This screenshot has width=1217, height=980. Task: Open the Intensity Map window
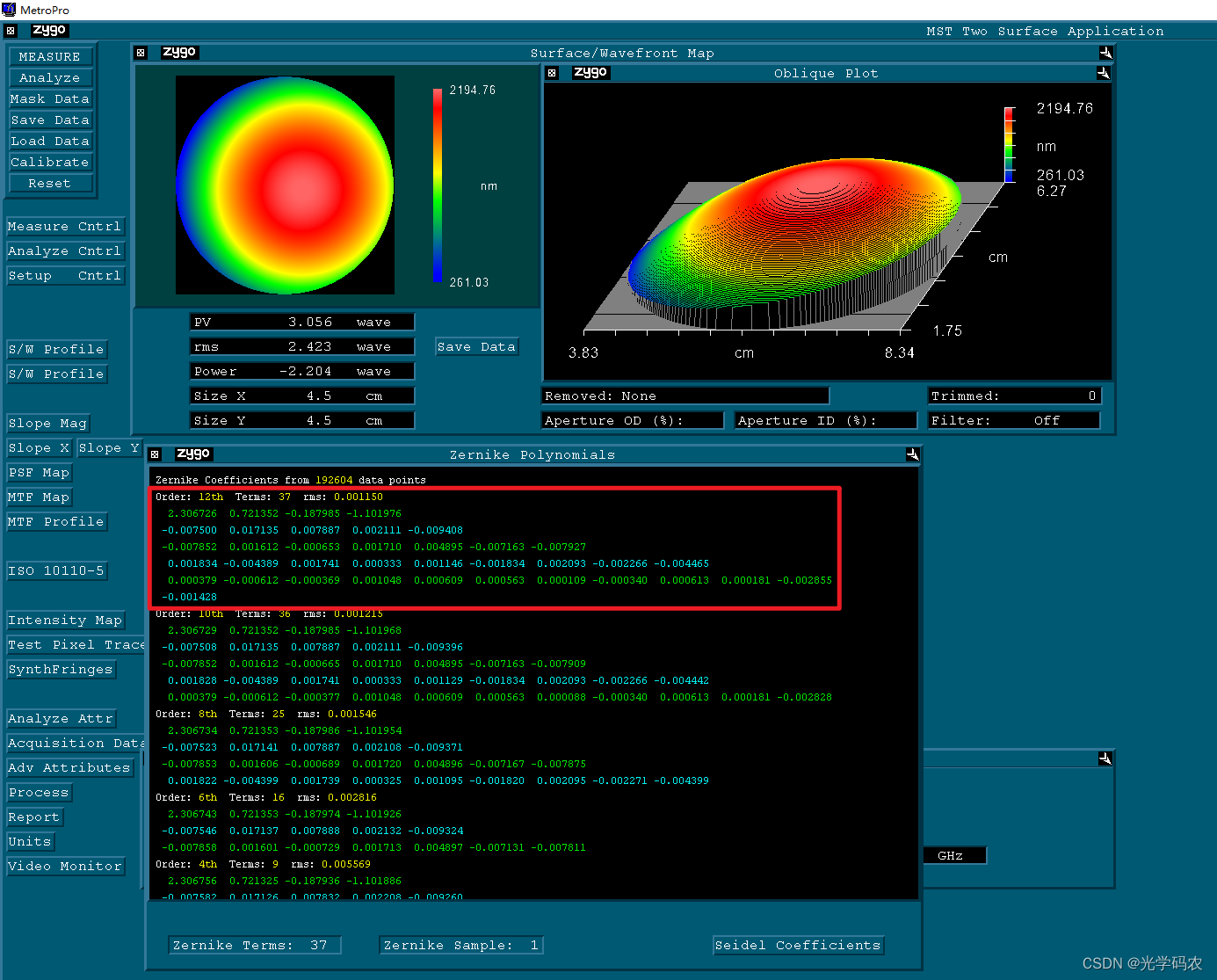click(65, 621)
